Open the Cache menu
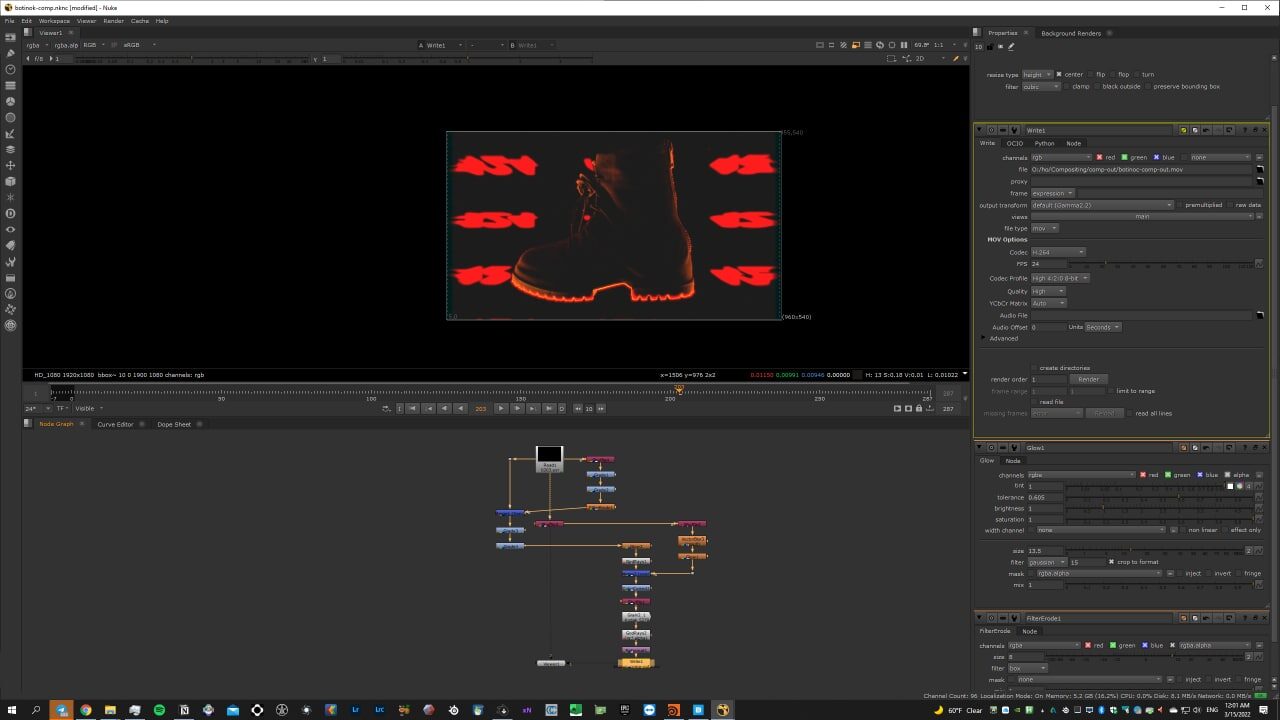 click(x=140, y=20)
